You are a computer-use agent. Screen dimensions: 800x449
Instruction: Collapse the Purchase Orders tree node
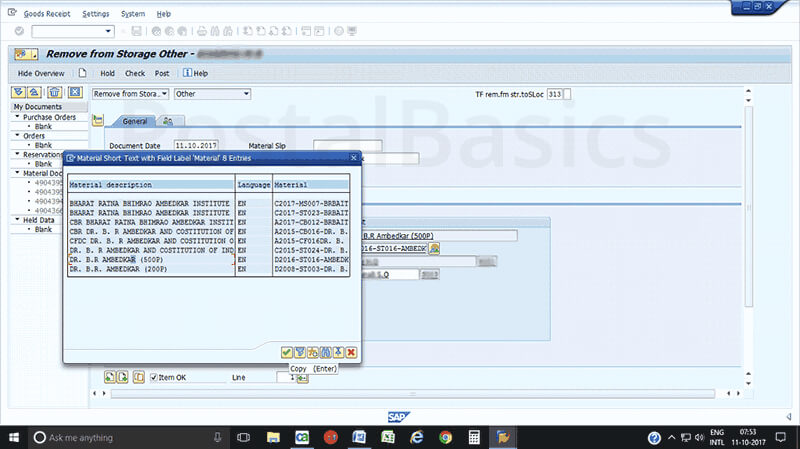click(x=17, y=117)
